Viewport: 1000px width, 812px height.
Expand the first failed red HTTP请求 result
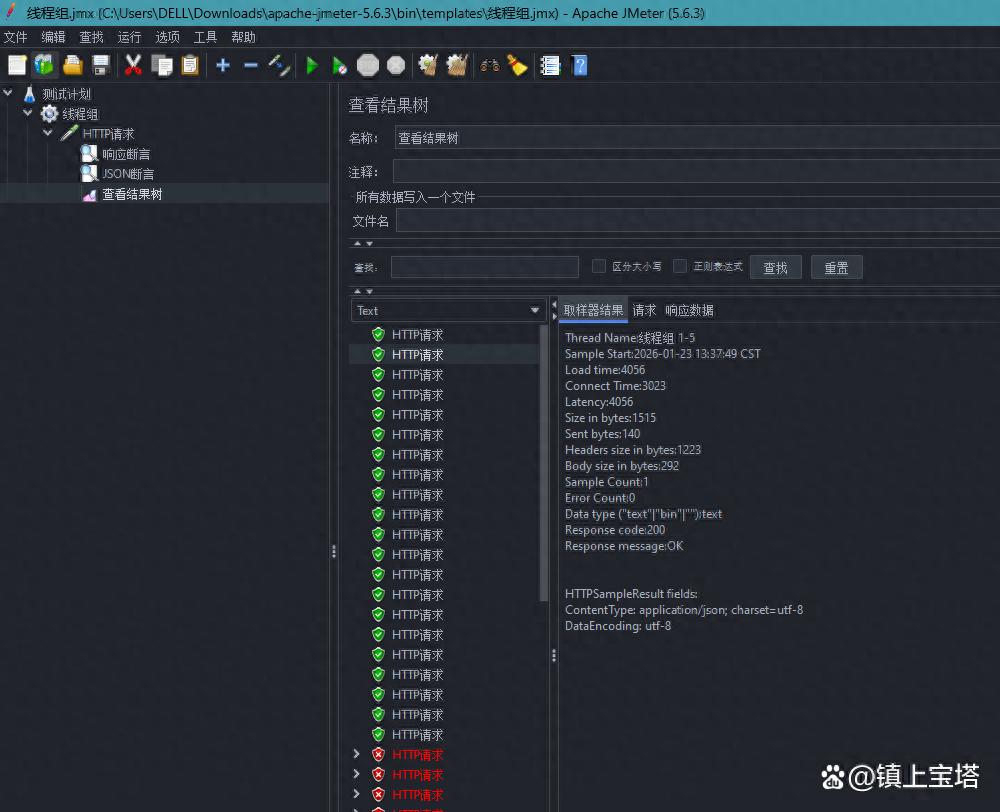357,754
